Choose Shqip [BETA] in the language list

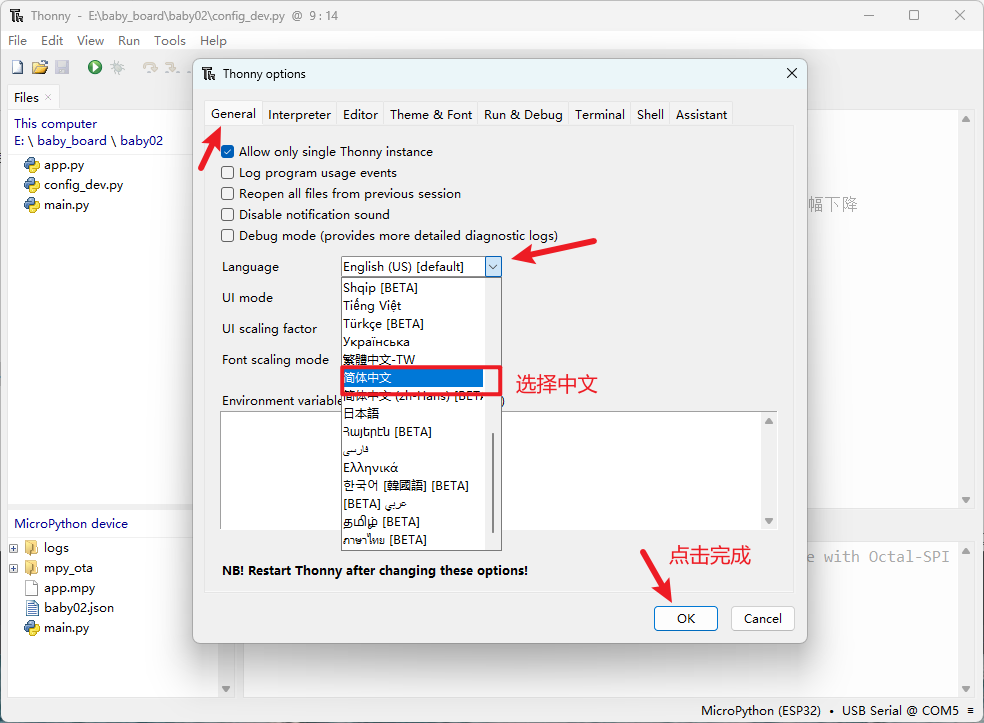coord(413,288)
